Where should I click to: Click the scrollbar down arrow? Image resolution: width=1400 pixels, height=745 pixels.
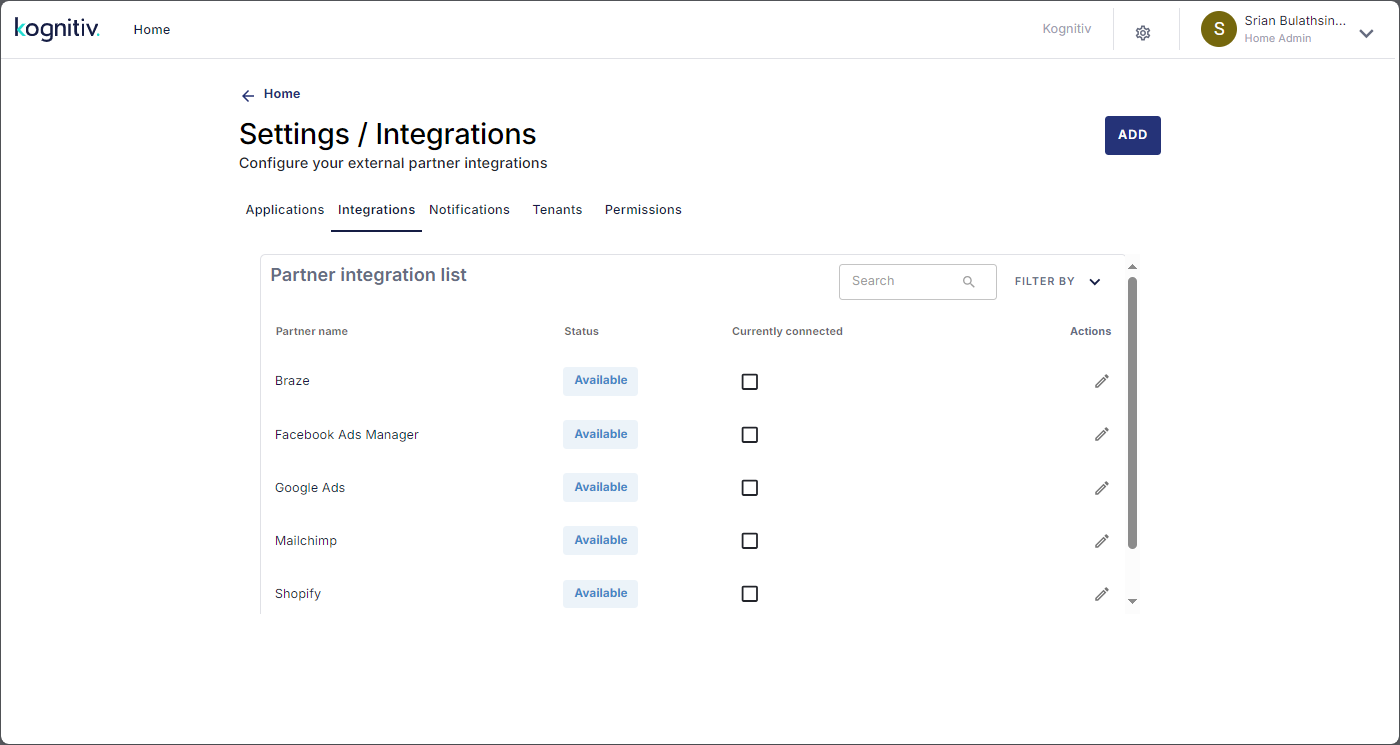(x=1132, y=601)
